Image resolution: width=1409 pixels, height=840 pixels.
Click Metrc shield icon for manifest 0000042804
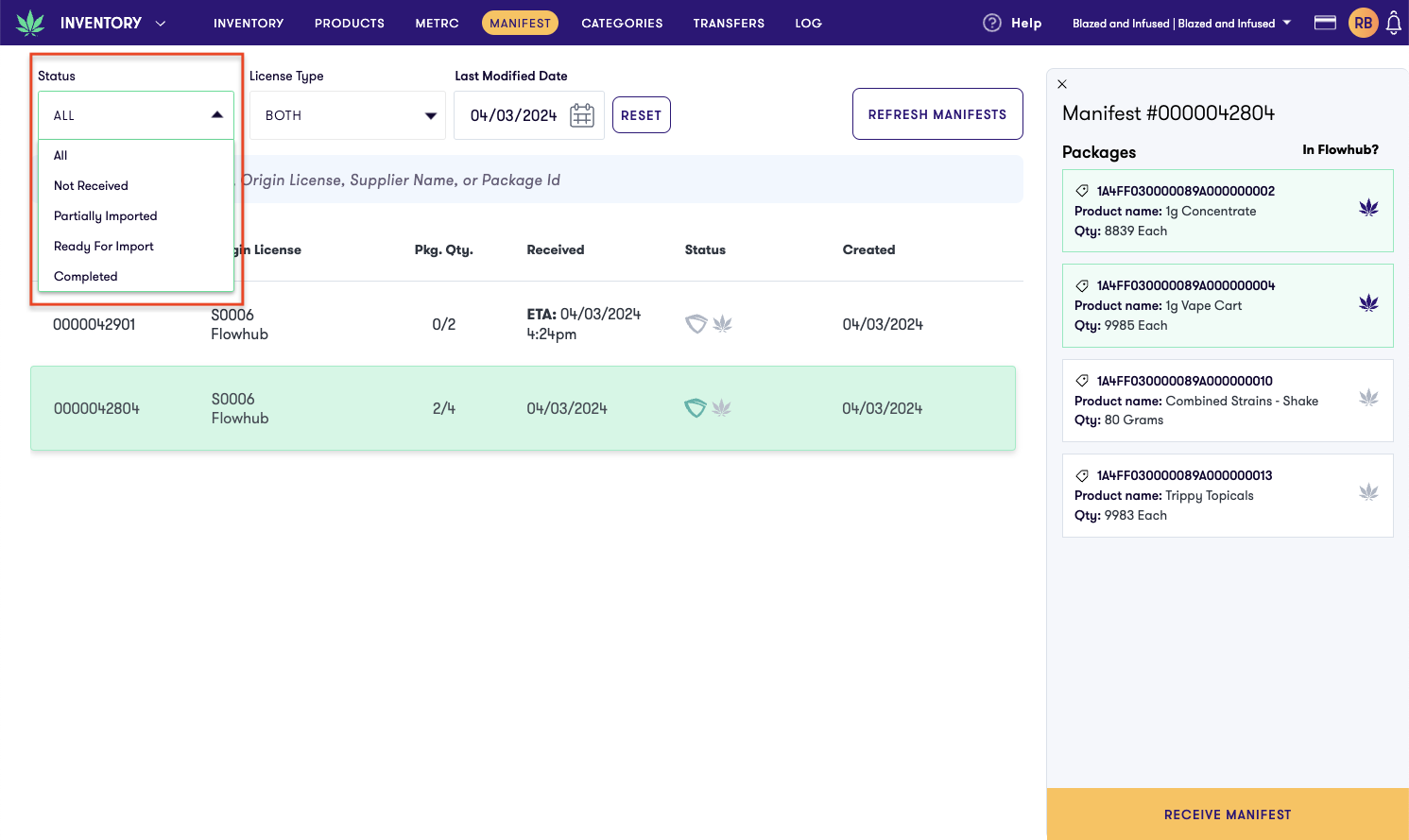tap(696, 408)
